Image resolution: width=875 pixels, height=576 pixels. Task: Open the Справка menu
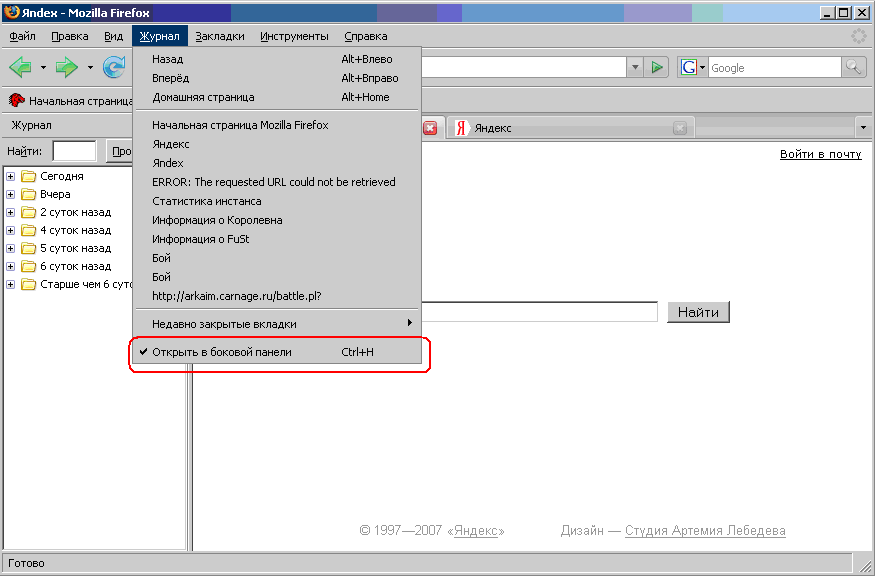366,36
